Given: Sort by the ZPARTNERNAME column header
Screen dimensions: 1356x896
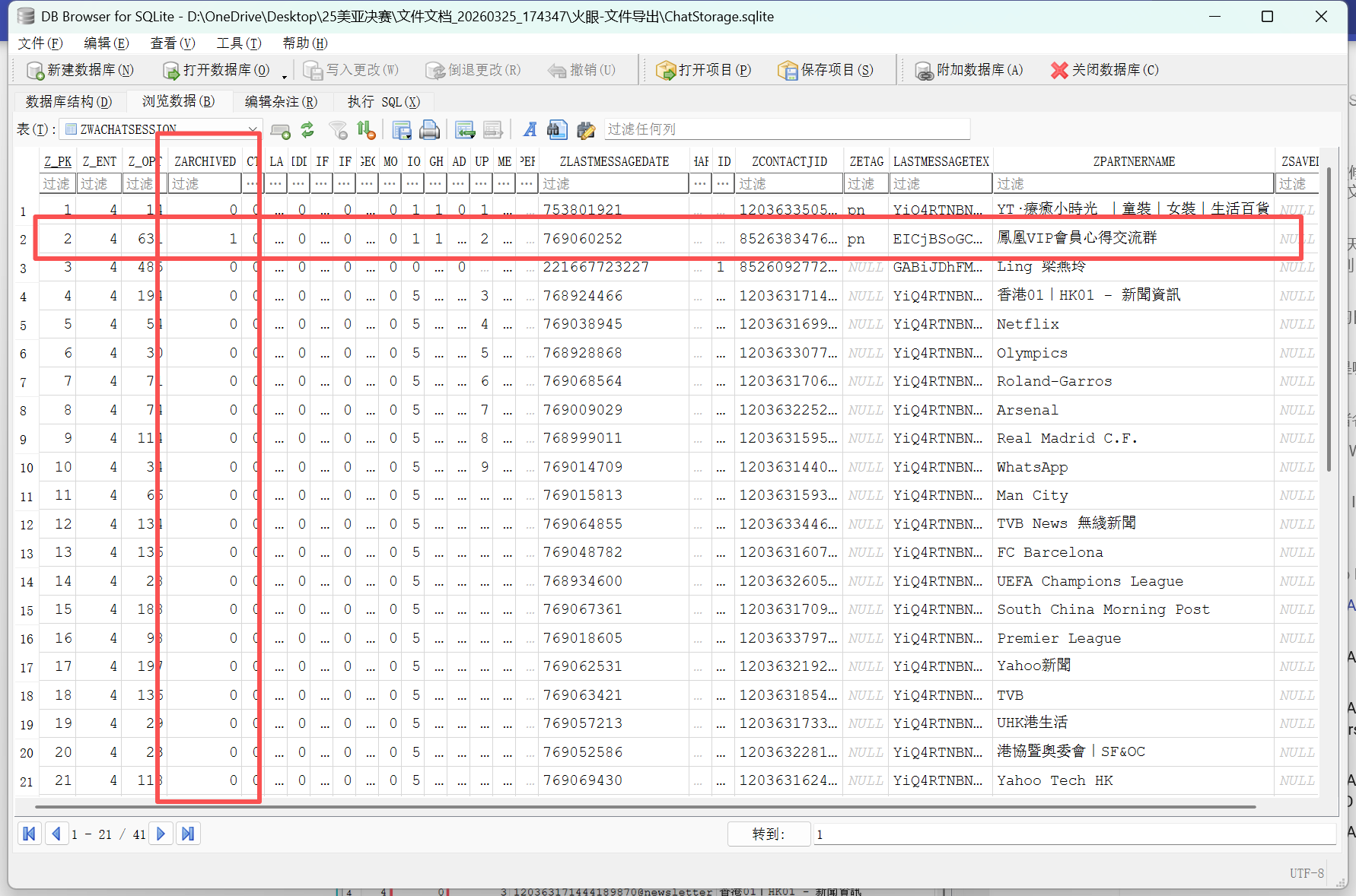Looking at the screenshot, I should [x=1134, y=161].
